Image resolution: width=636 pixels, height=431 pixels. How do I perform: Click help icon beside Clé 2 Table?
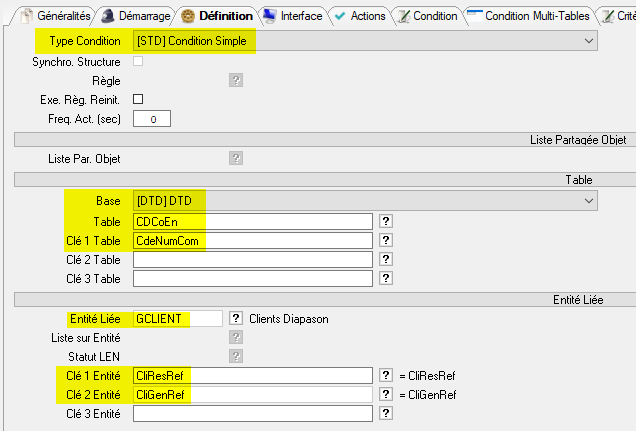[x=385, y=259]
